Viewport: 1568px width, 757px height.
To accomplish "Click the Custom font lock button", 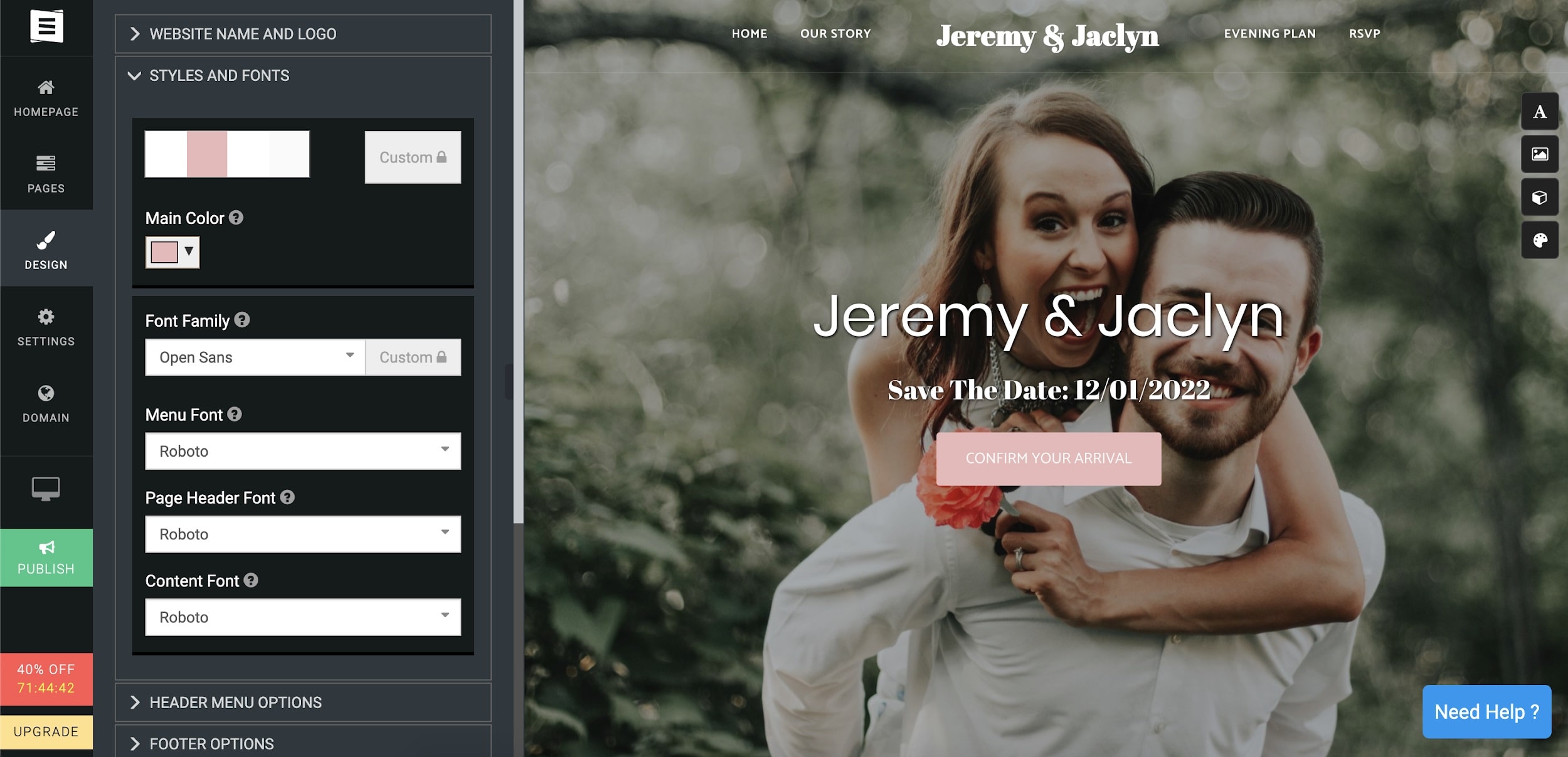I will click(413, 356).
